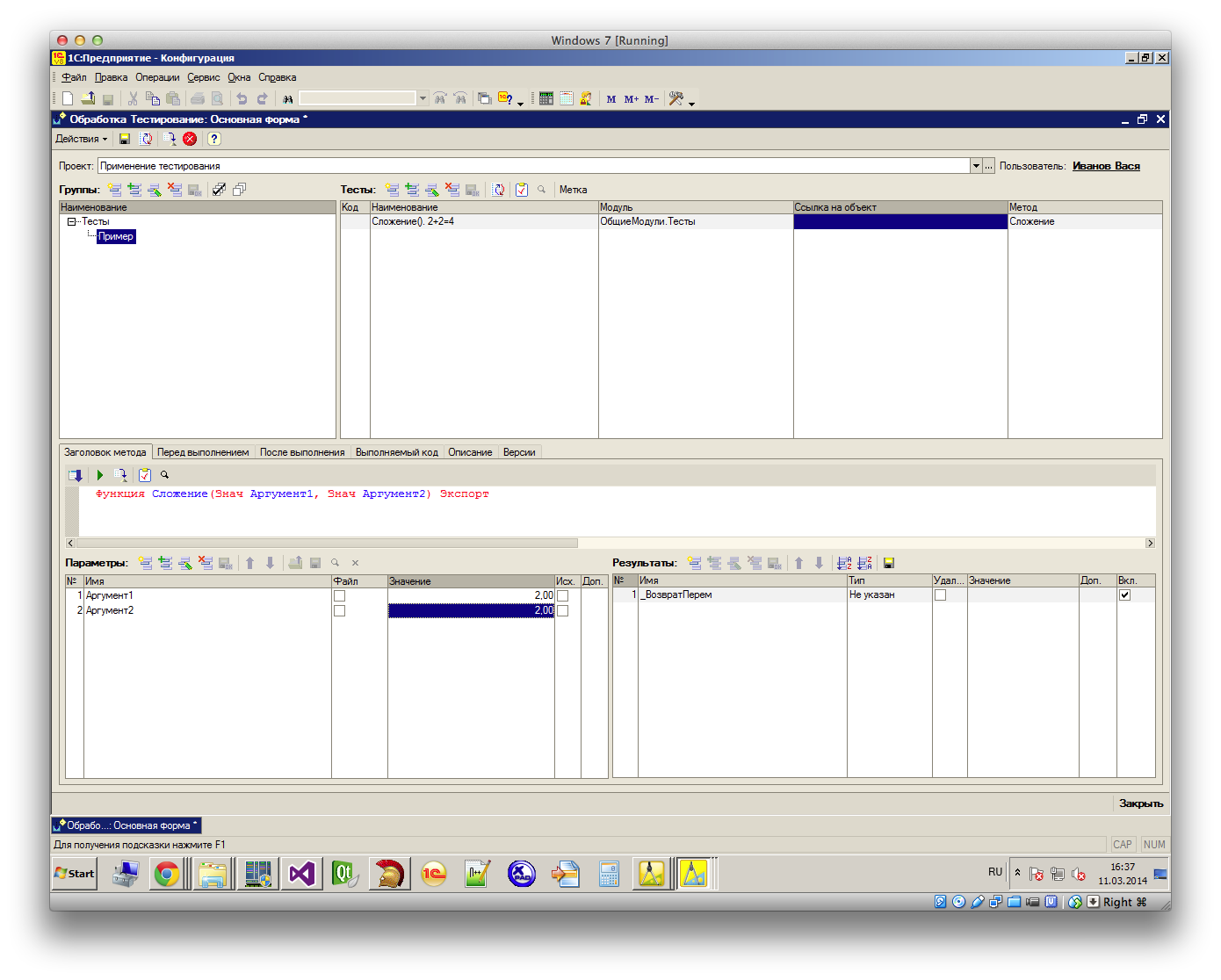Click the Метка button in Тесты toolbar
The height and width of the screenshot is (980, 1221).
574,190
